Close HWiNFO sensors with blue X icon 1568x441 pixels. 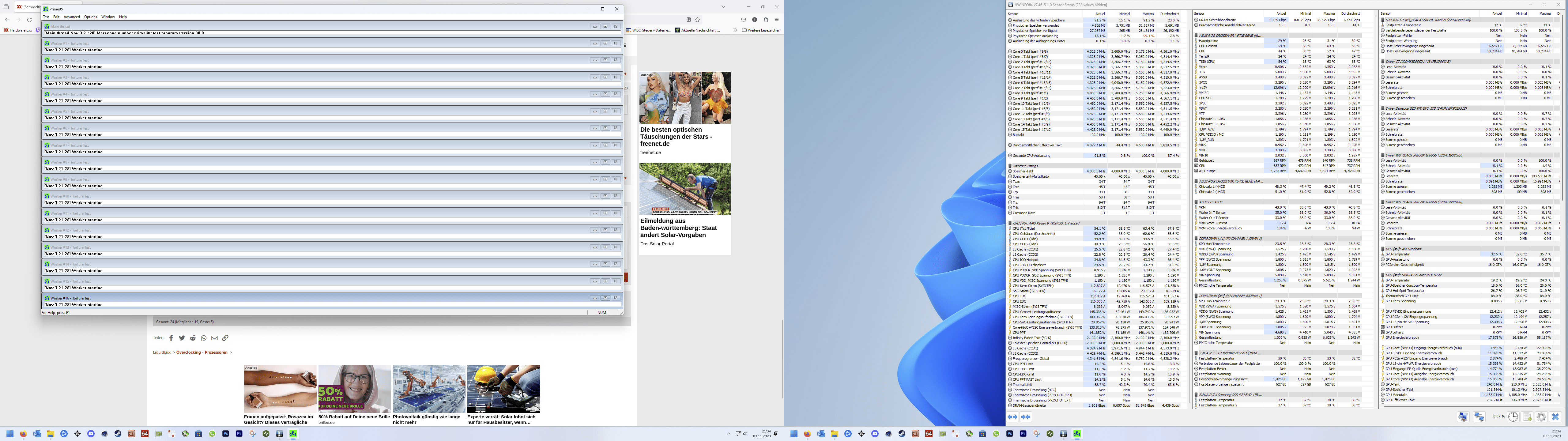click(x=1555, y=417)
